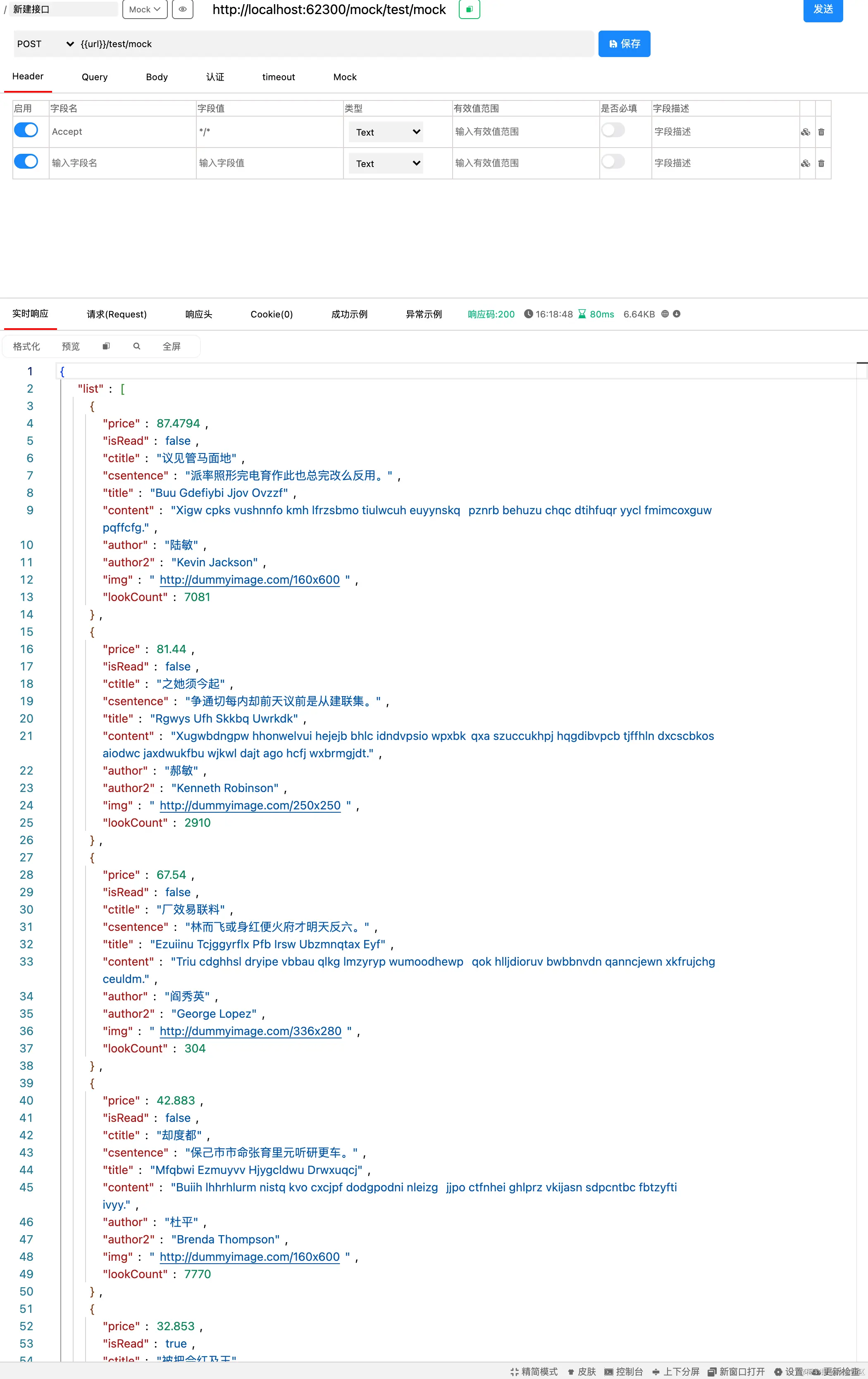Click the copy icon in the response toolbar
The height and width of the screenshot is (1379, 868).
coord(106,346)
